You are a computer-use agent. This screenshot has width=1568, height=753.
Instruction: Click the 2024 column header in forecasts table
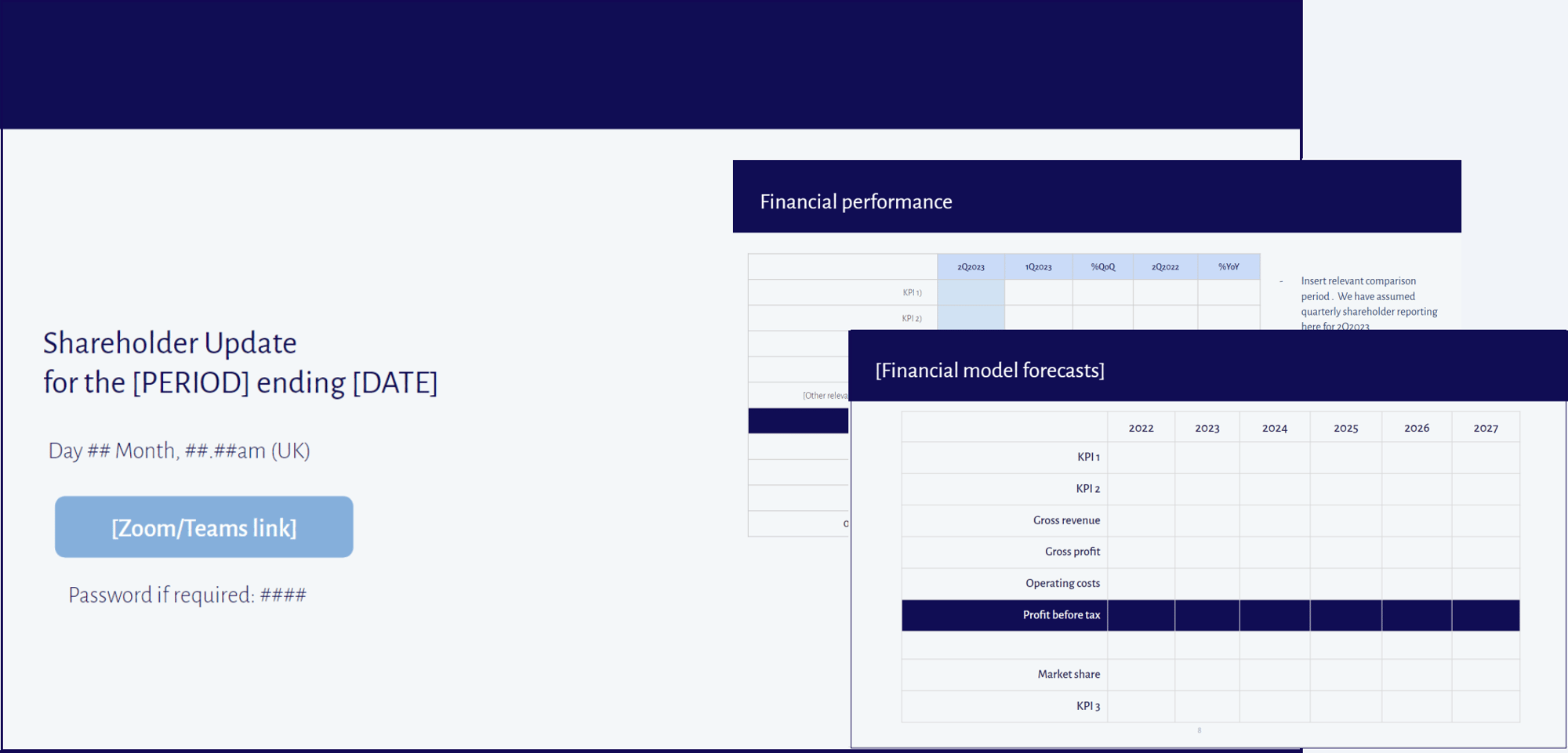(1275, 428)
